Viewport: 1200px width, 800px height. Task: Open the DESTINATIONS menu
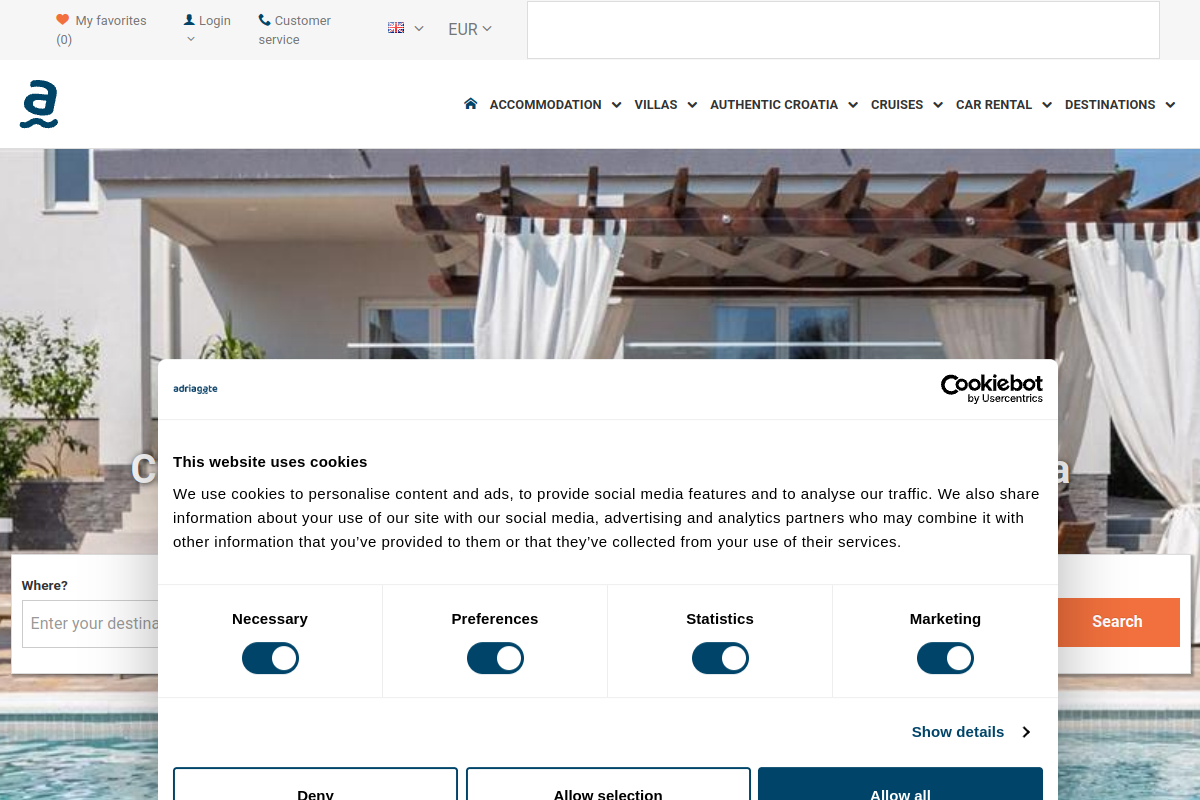coord(1110,105)
